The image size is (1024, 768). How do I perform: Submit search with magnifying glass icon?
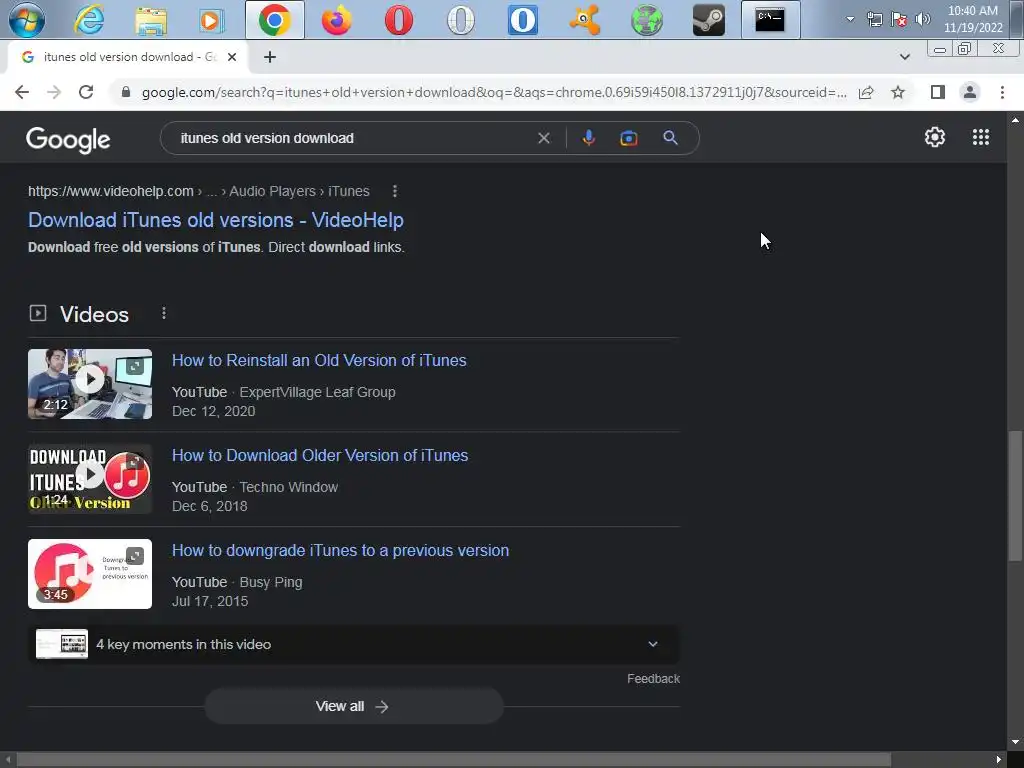670,138
